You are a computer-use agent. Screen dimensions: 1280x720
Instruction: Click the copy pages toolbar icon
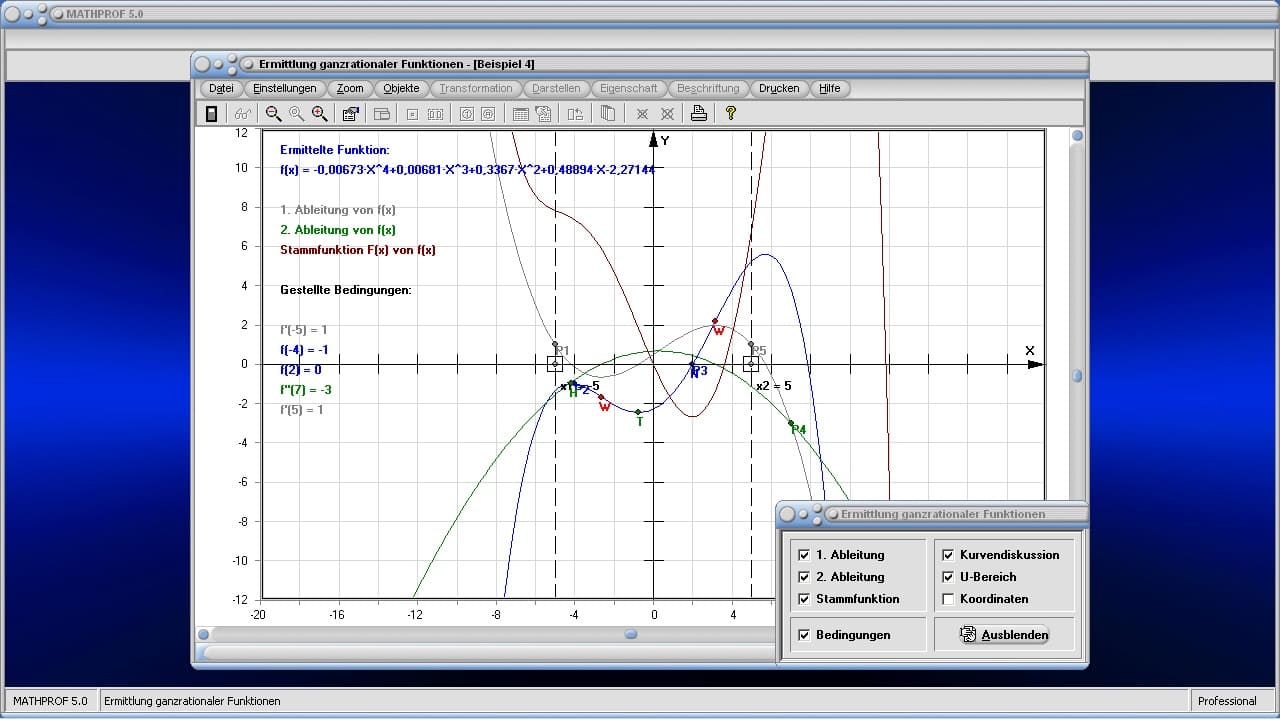(607, 114)
